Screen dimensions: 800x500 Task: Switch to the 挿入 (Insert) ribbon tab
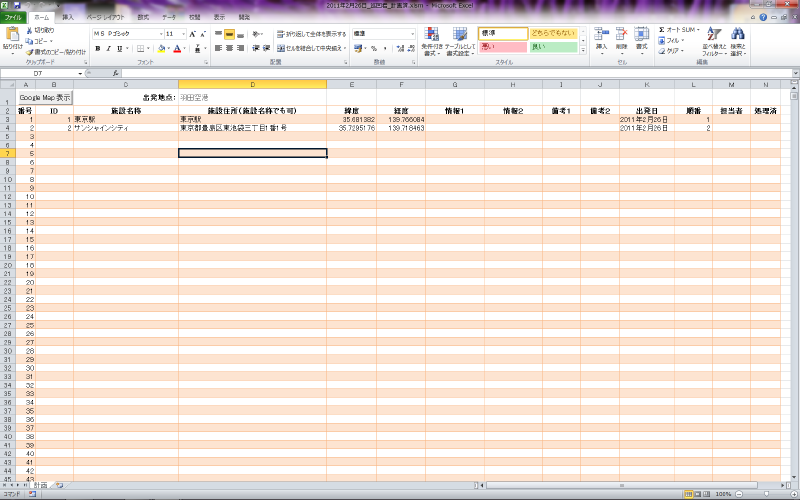pos(68,17)
